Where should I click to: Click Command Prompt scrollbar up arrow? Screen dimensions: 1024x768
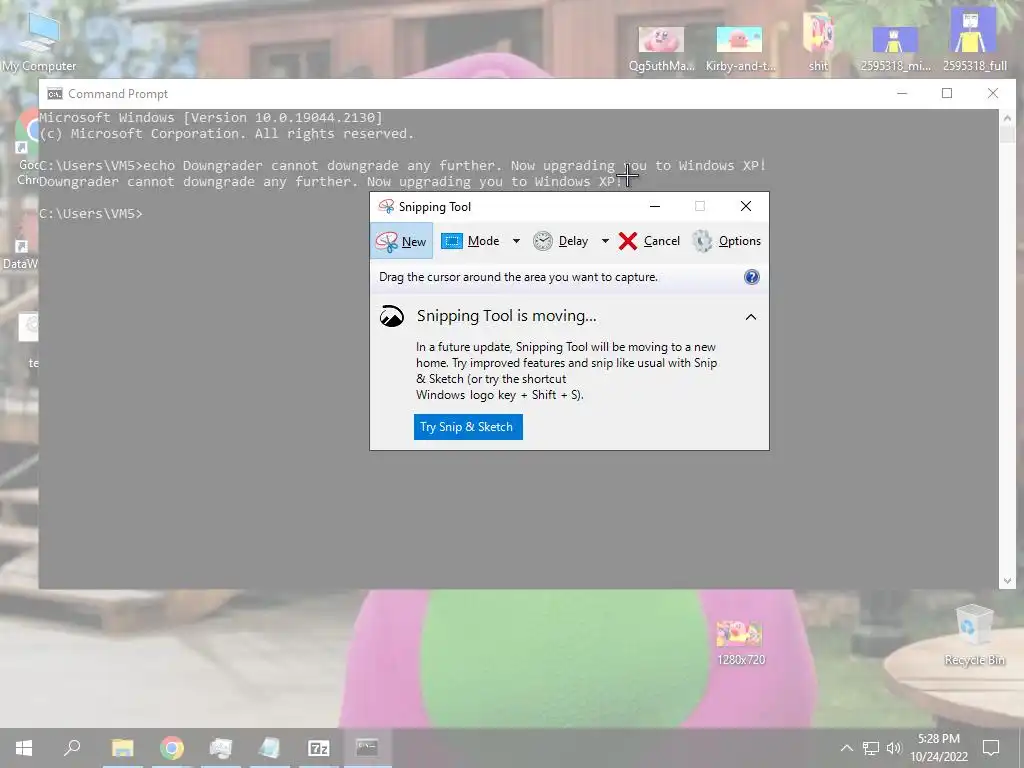(1007, 118)
